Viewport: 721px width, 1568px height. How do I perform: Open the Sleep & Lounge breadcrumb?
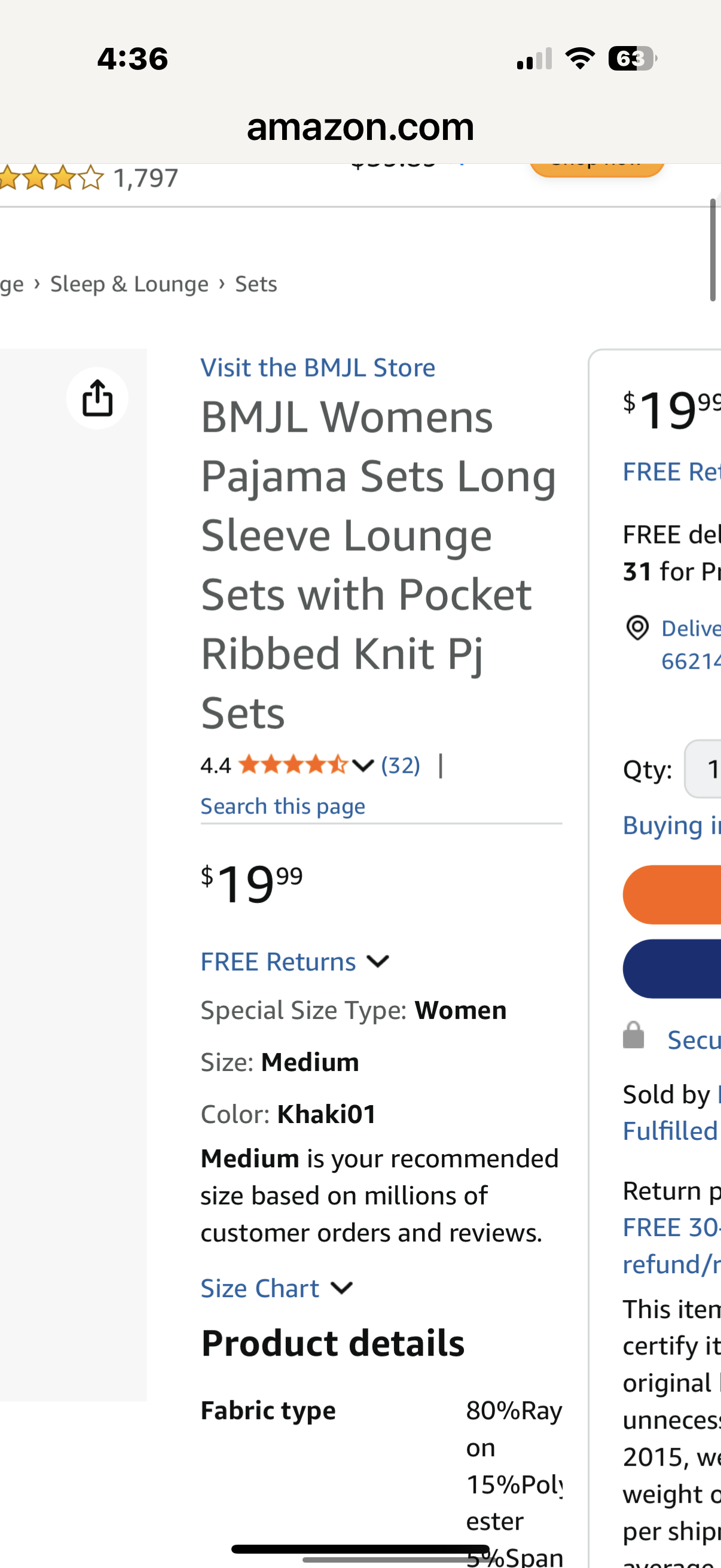pyautogui.click(x=129, y=282)
